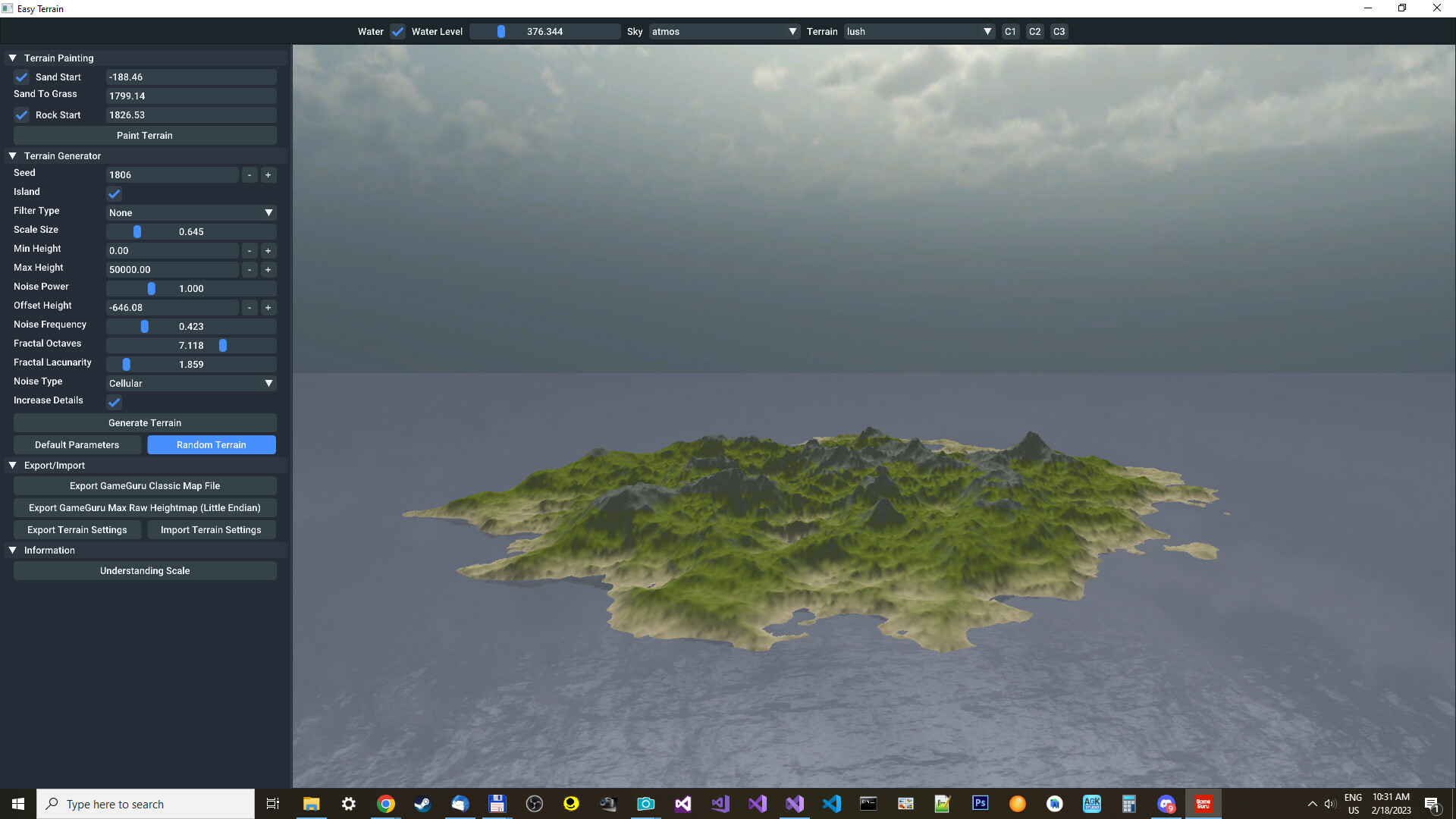Open Visual Studio Code from the taskbar
This screenshot has width=1456, height=819.
[832, 803]
